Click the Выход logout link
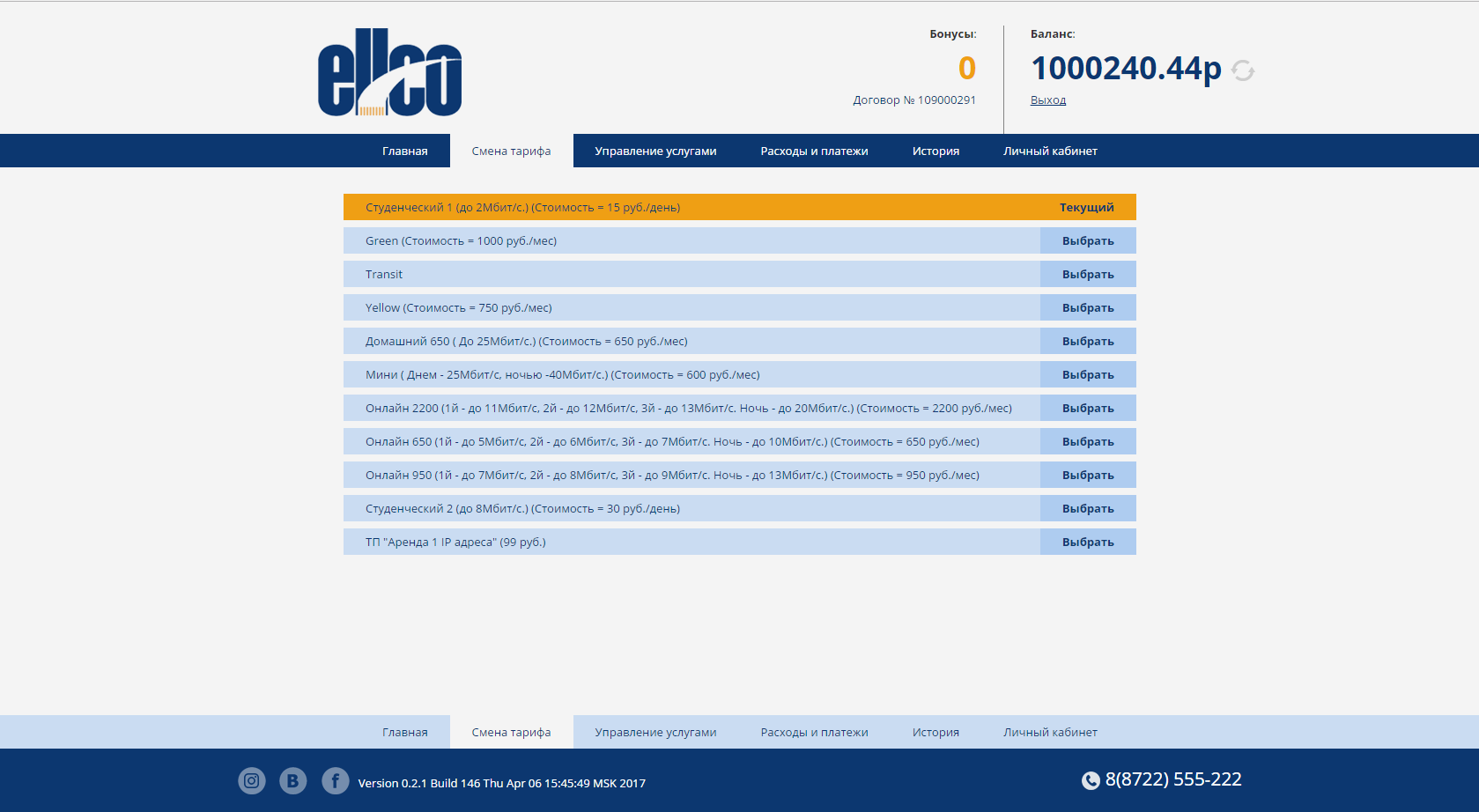This screenshot has height=812, width=1479. click(x=1048, y=100)
